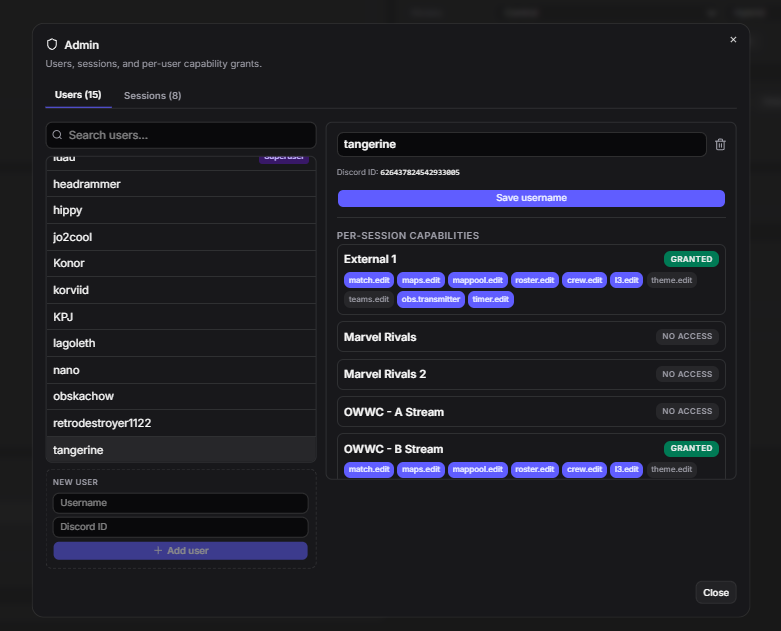Click the Marvel Rivals session title
This screenshot has width=781, height=631.
380,337
